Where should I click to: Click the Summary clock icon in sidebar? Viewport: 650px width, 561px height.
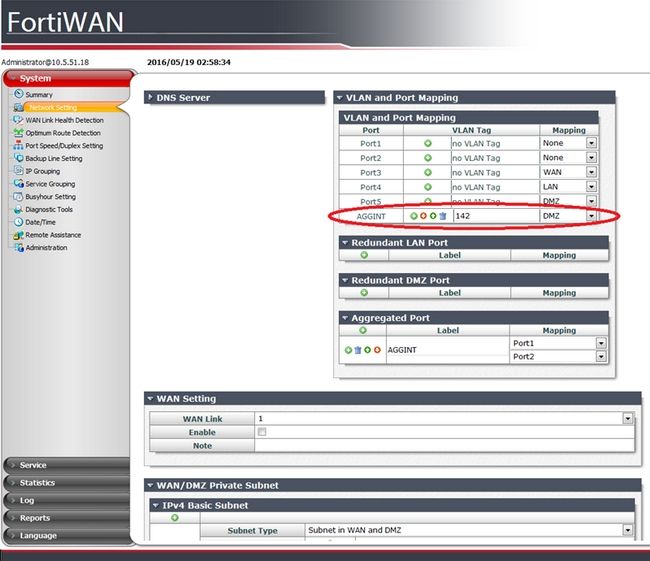point(18,94)
